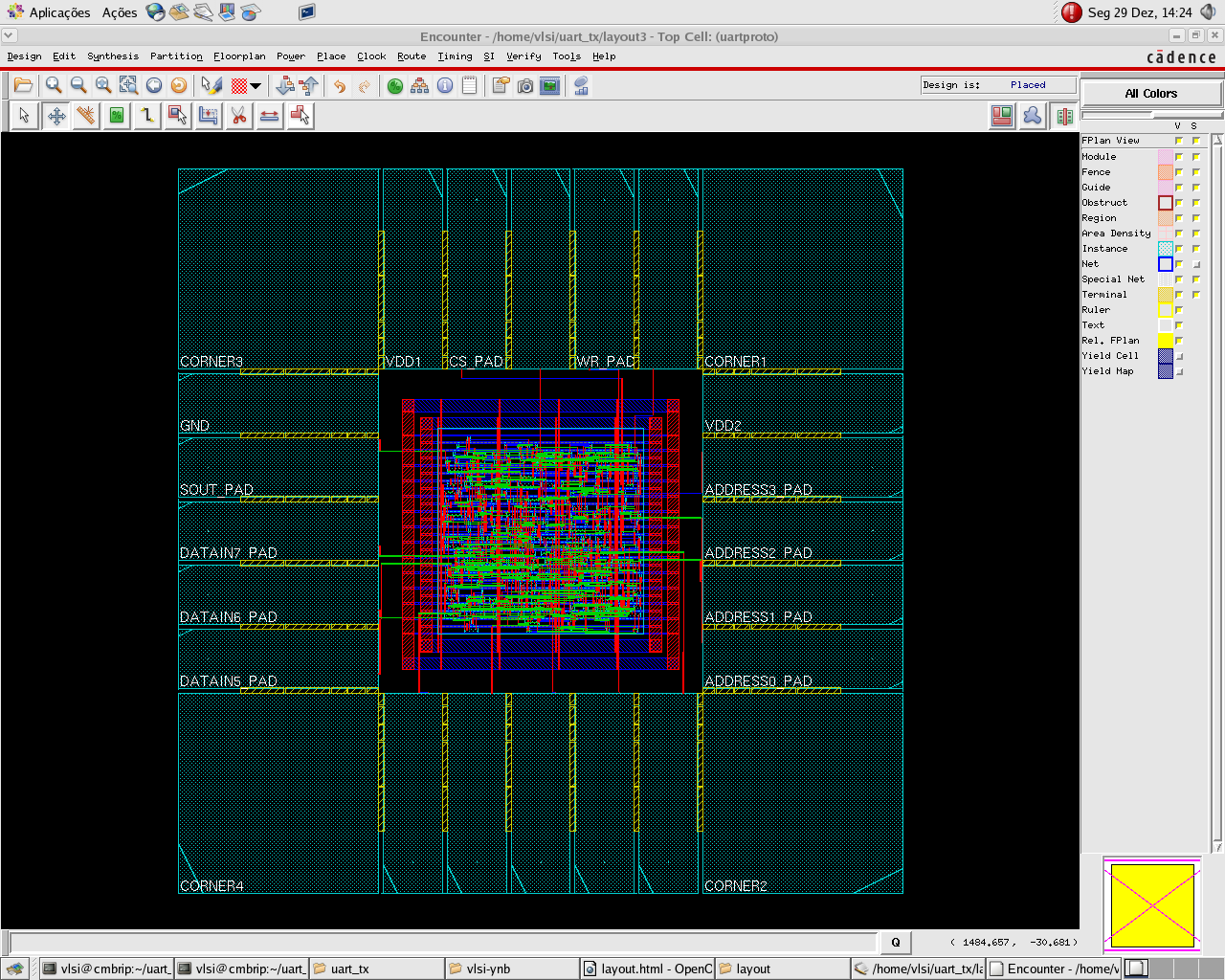Toggle Fence visibility checkbox
Viewport: 1225px width, 980px height.
[x=1179, y=172]
